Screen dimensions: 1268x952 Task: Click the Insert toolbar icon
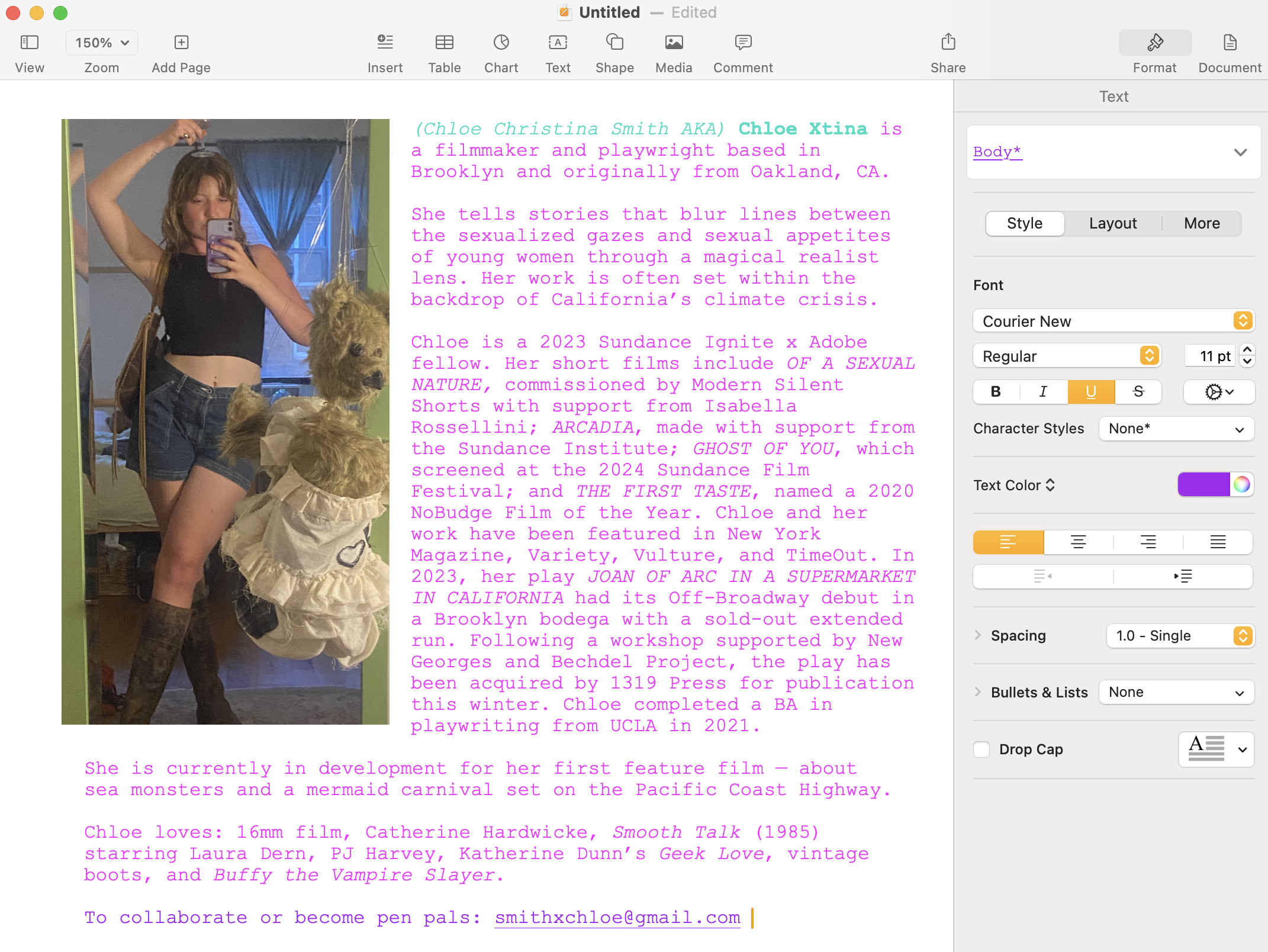[x=385, y=43]
